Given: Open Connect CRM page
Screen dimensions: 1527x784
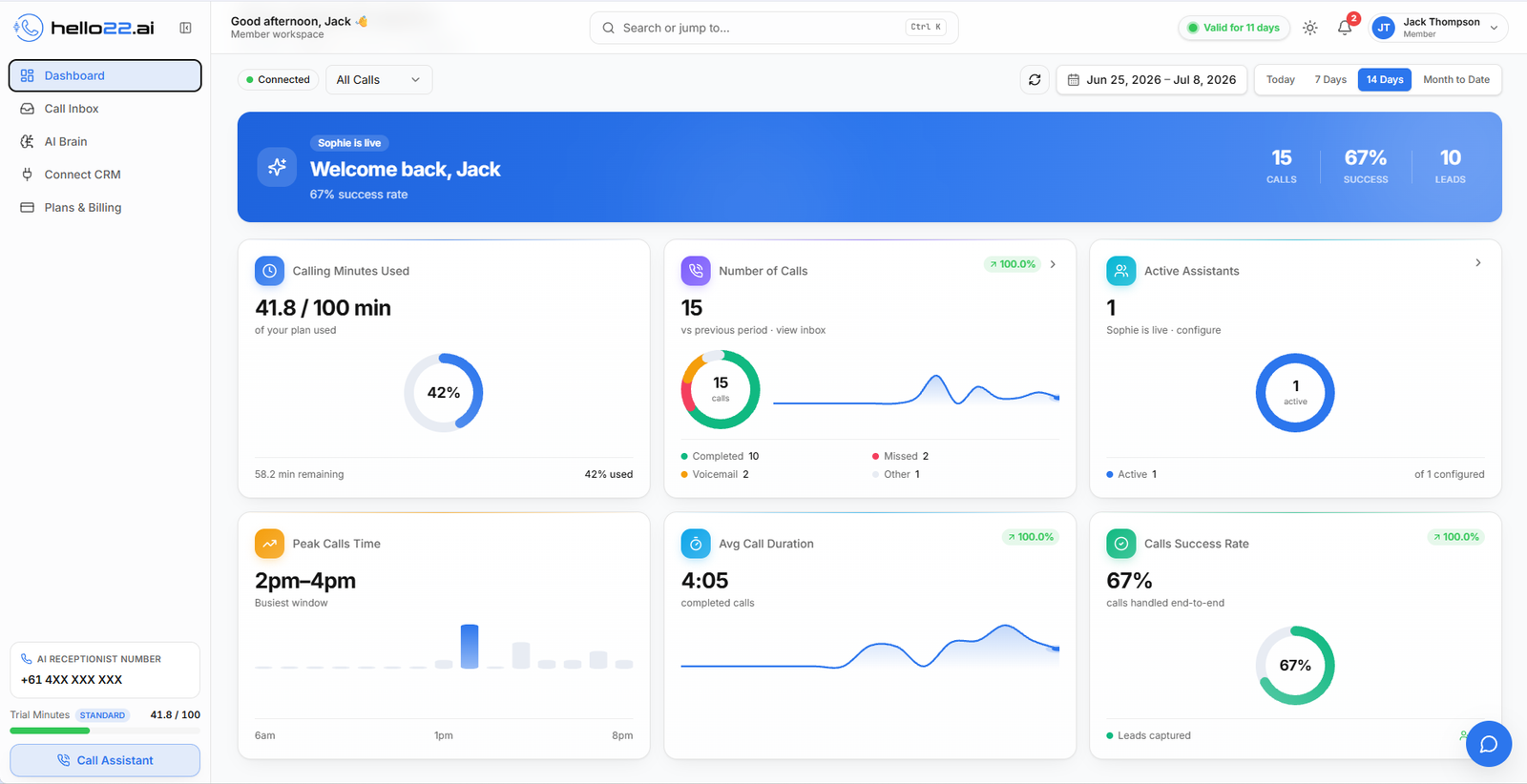Looking at the screenshot, I should point(105,175).
